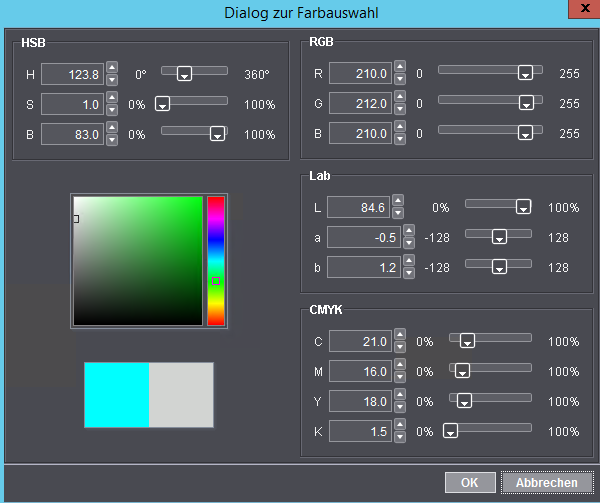This screenshot has height=503, width=600.
Task: Increase CMYK cyan value with up arrow
Action: click(x=398, y=335)
